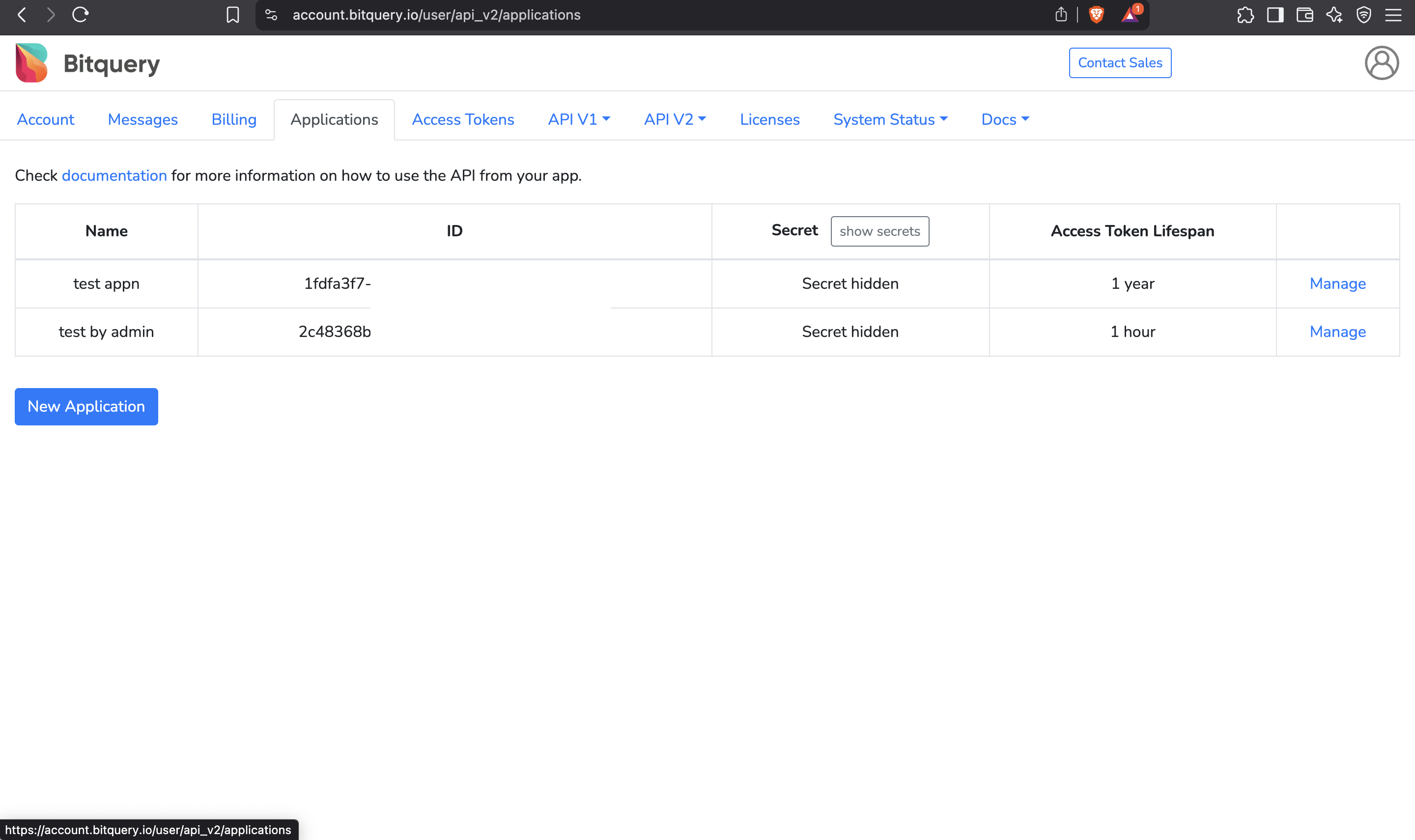Image resolution: width=1415 pixels, height=840 pixels.
Task: Open the browser hamburger menu
Action: 1393,15
